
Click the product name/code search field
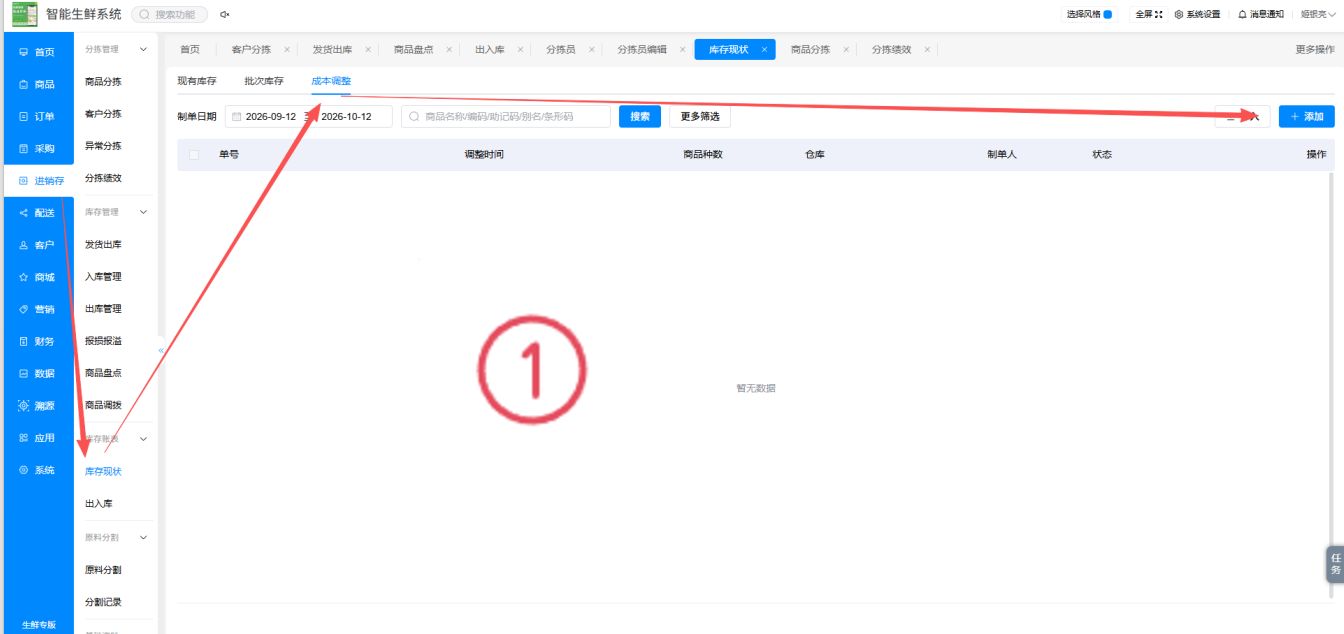click(x=506, y=117)
